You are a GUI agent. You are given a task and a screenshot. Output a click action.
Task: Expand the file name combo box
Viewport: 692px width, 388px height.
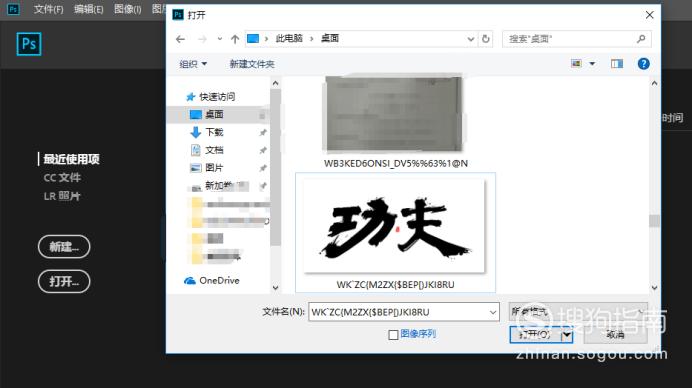pos(493,313)
